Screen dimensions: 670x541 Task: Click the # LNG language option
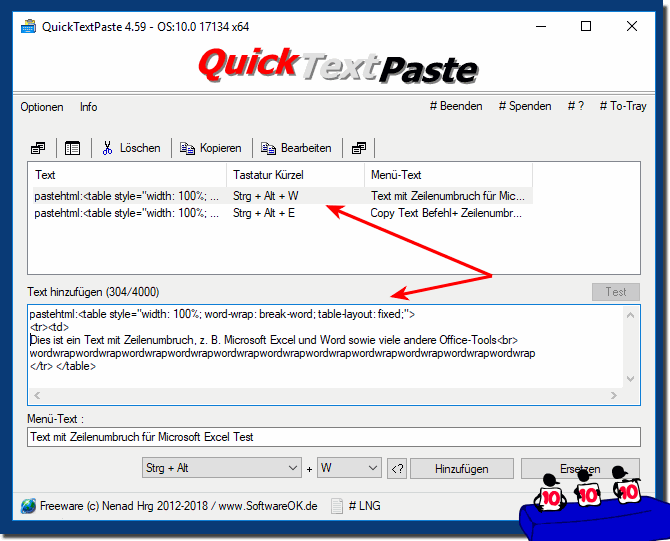pyautogui.click(x=364, y=506)
